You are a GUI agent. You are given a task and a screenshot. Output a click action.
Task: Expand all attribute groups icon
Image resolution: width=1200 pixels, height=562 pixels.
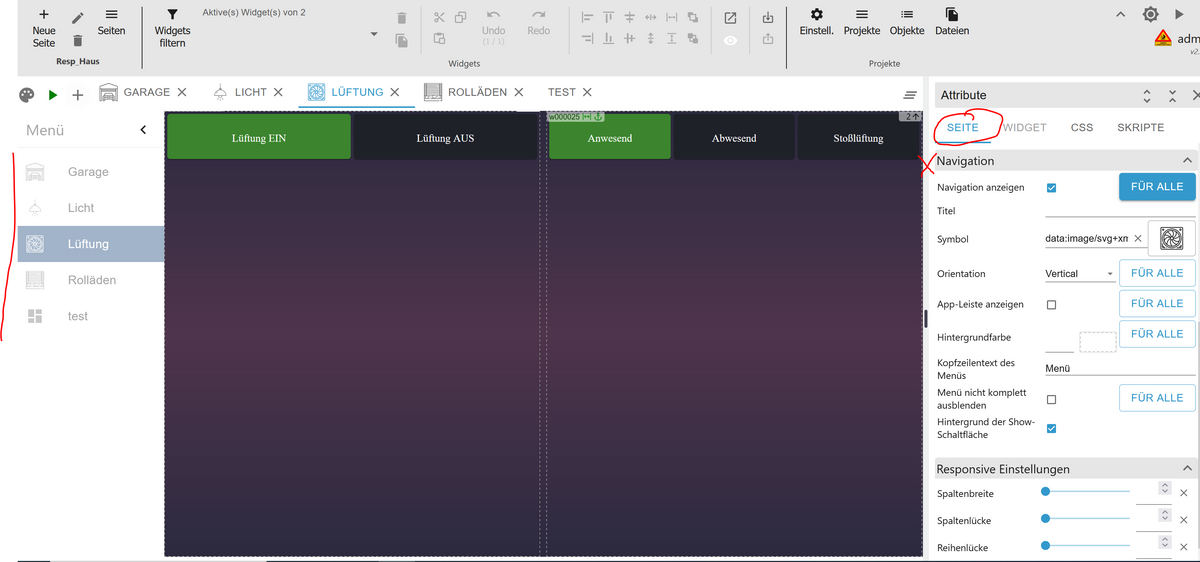(1147, 95)
